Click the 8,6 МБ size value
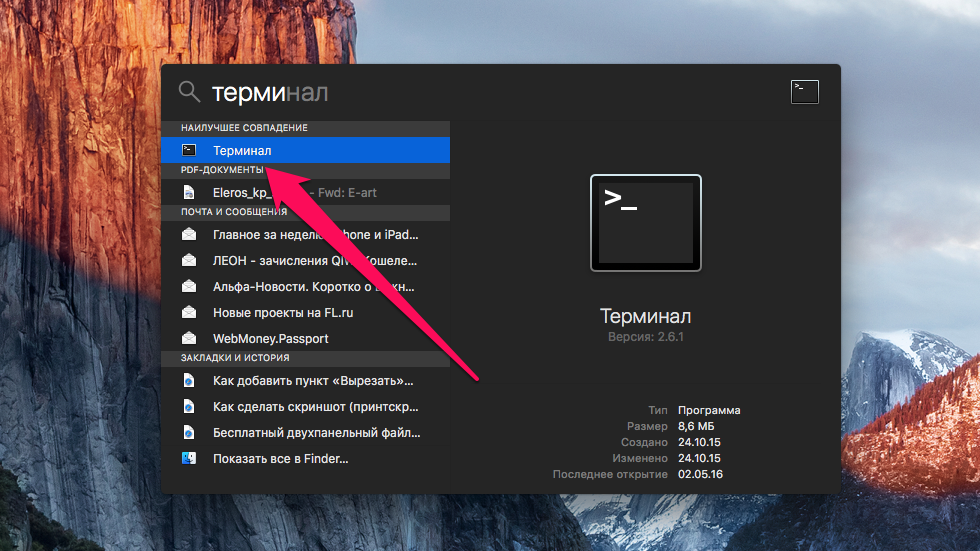Image resolution: width=980 pixels, height=551 pixels. (x=696, y=426)
